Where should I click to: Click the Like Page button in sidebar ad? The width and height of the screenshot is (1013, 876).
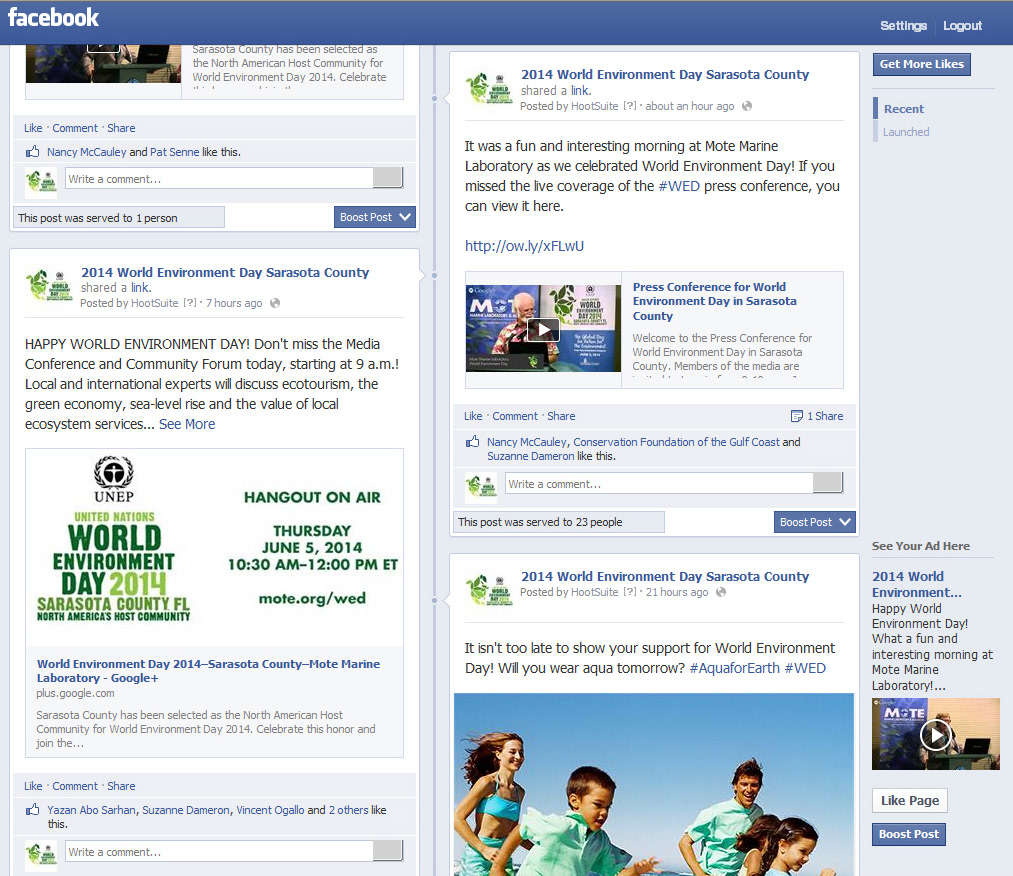tap(910, 800)
